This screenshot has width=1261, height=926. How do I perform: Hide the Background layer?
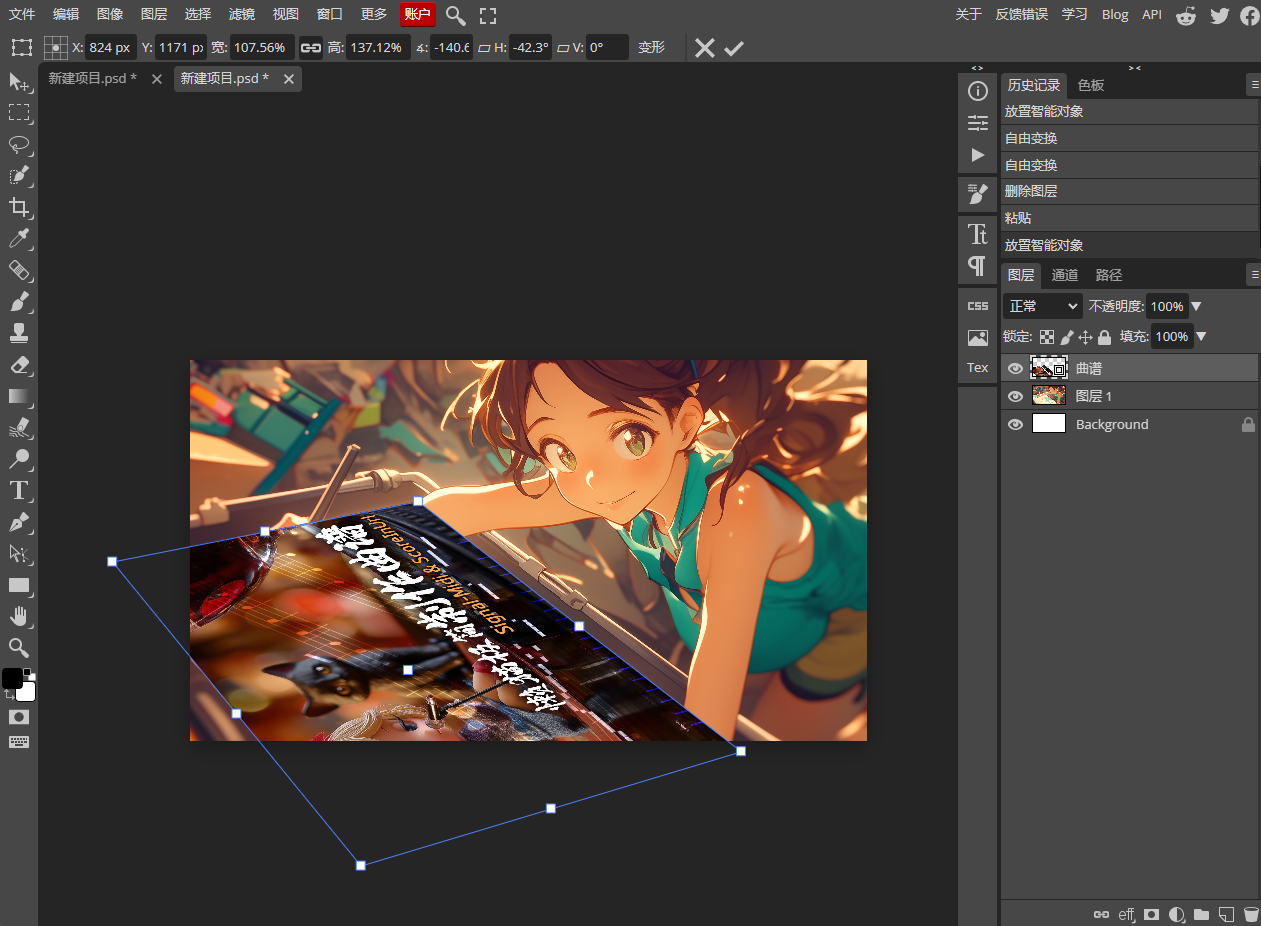point(1015,424)
